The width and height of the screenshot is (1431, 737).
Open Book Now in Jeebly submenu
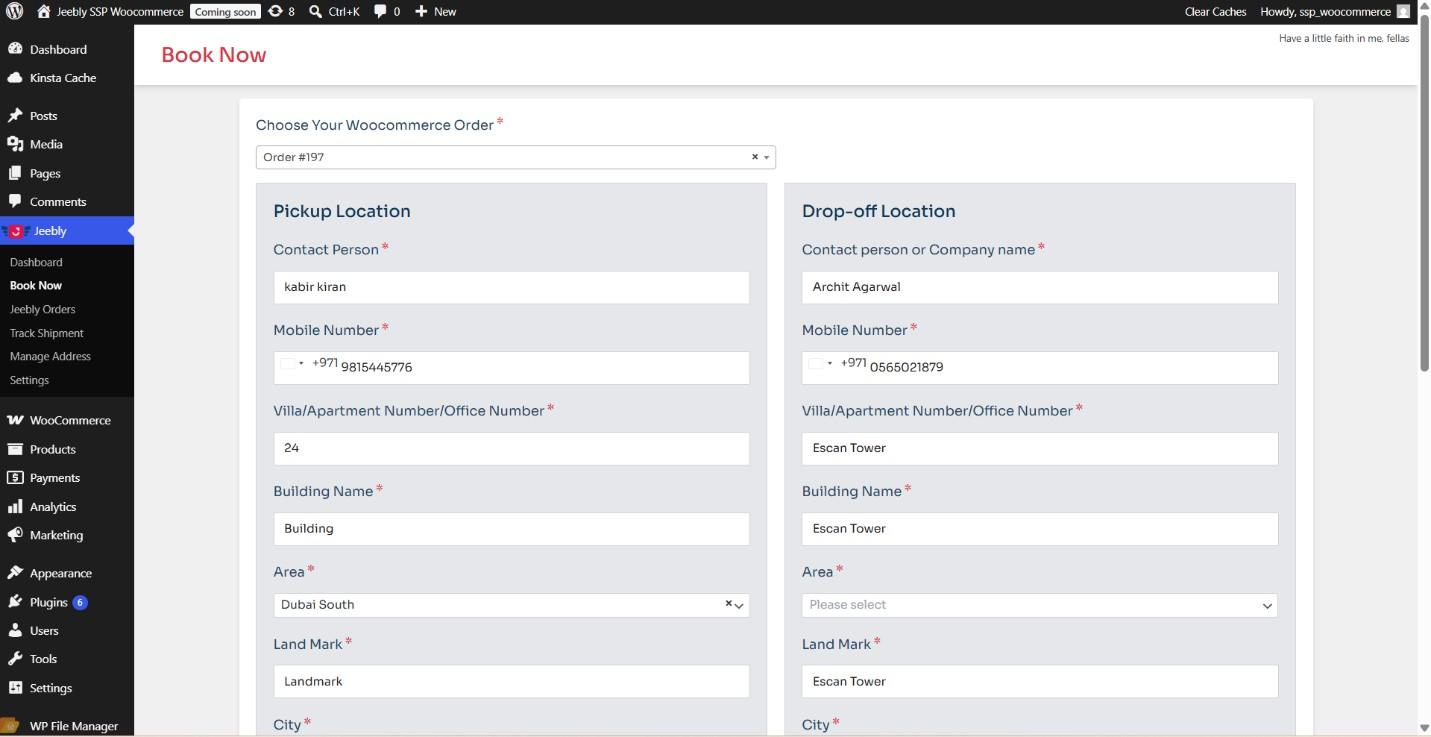pos(36,285)
